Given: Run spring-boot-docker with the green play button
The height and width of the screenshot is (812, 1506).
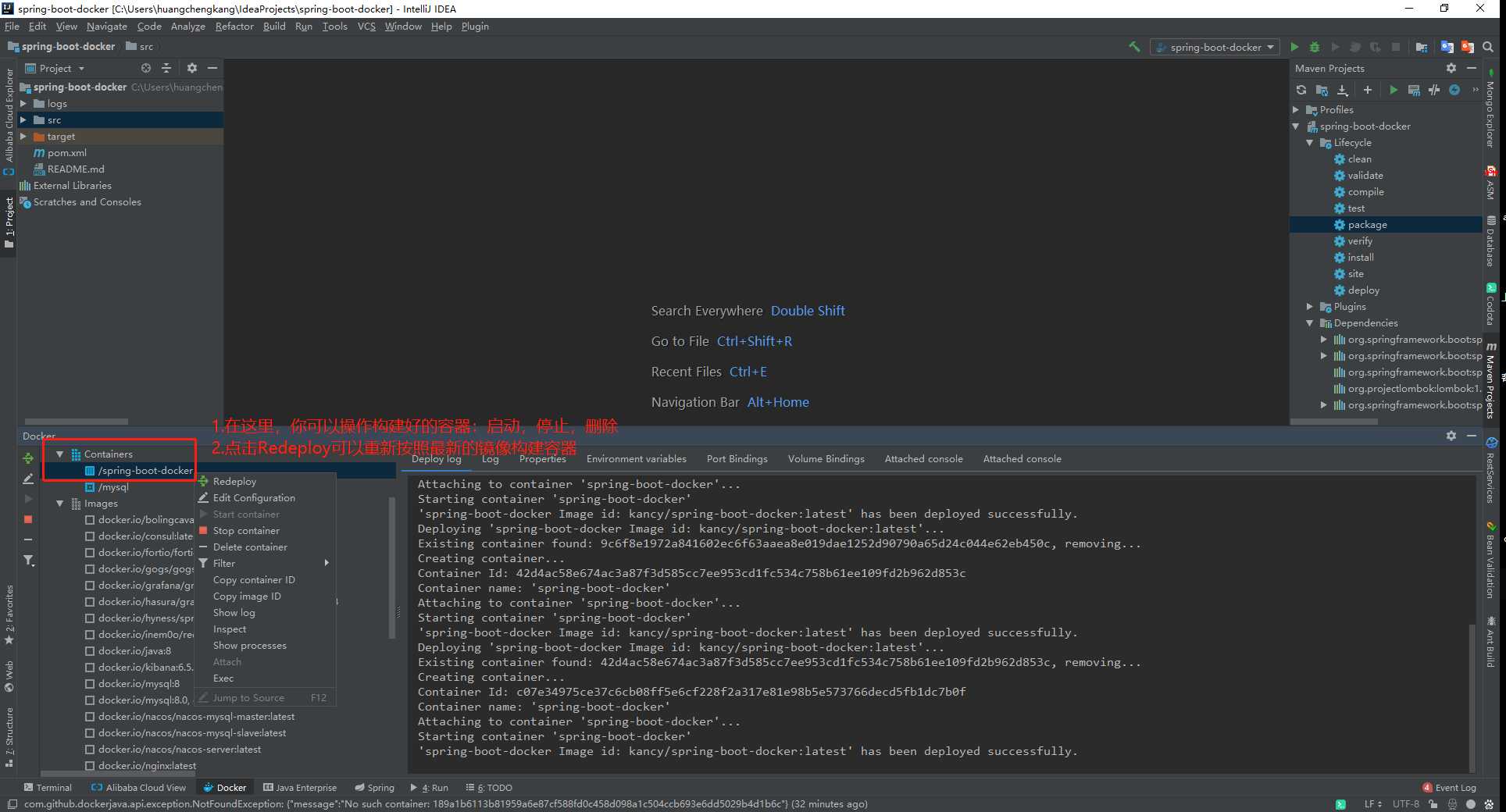Looking at the screenshot, I should coord(1294,47).
